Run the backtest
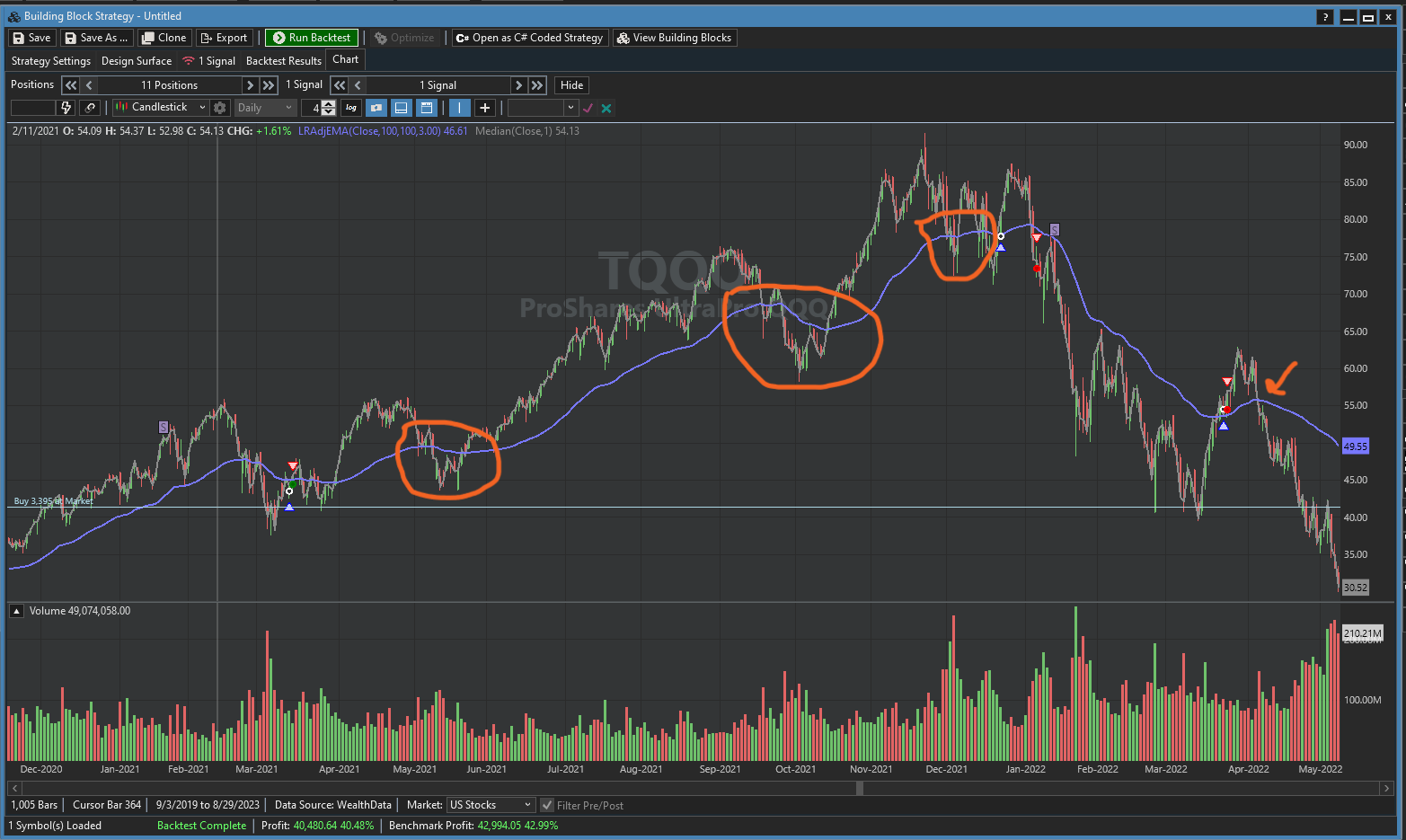 (312, 38)
